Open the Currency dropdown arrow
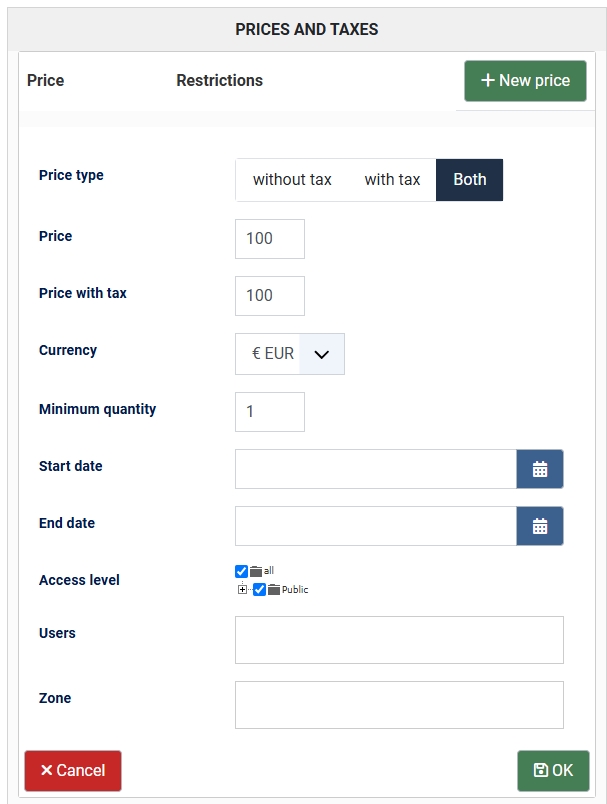The width and height of the screenshot is (607, 804). coord(321,354)
